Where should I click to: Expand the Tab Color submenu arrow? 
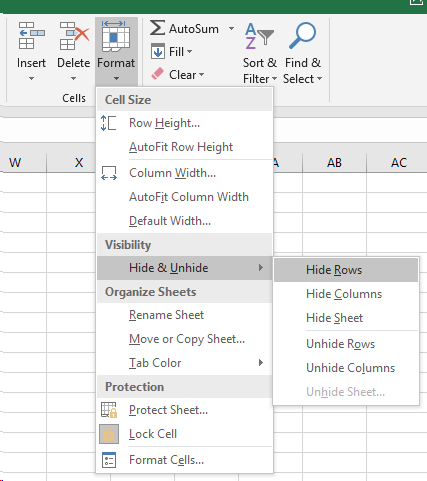click(261, 362)
